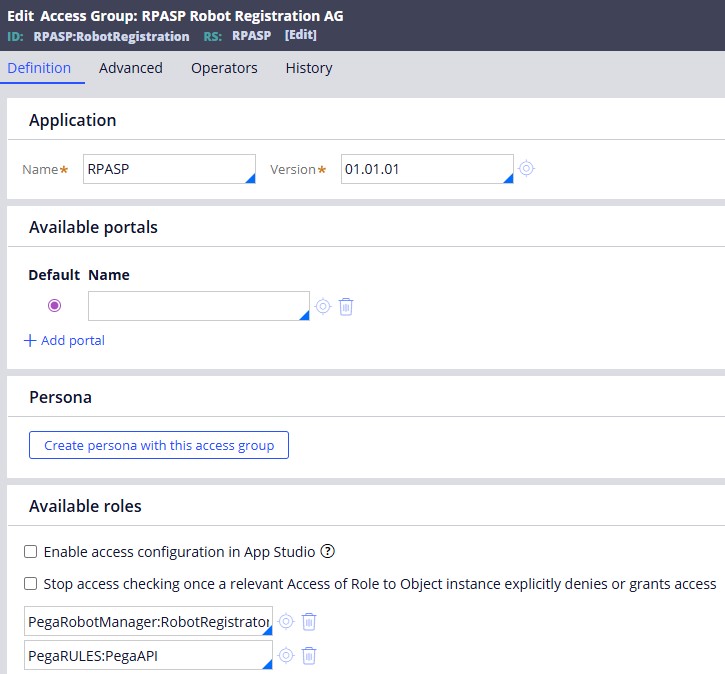Click the [Edit] ruleset link in header
This screenshot has width=725, height=674.
(x=300, y=35)
